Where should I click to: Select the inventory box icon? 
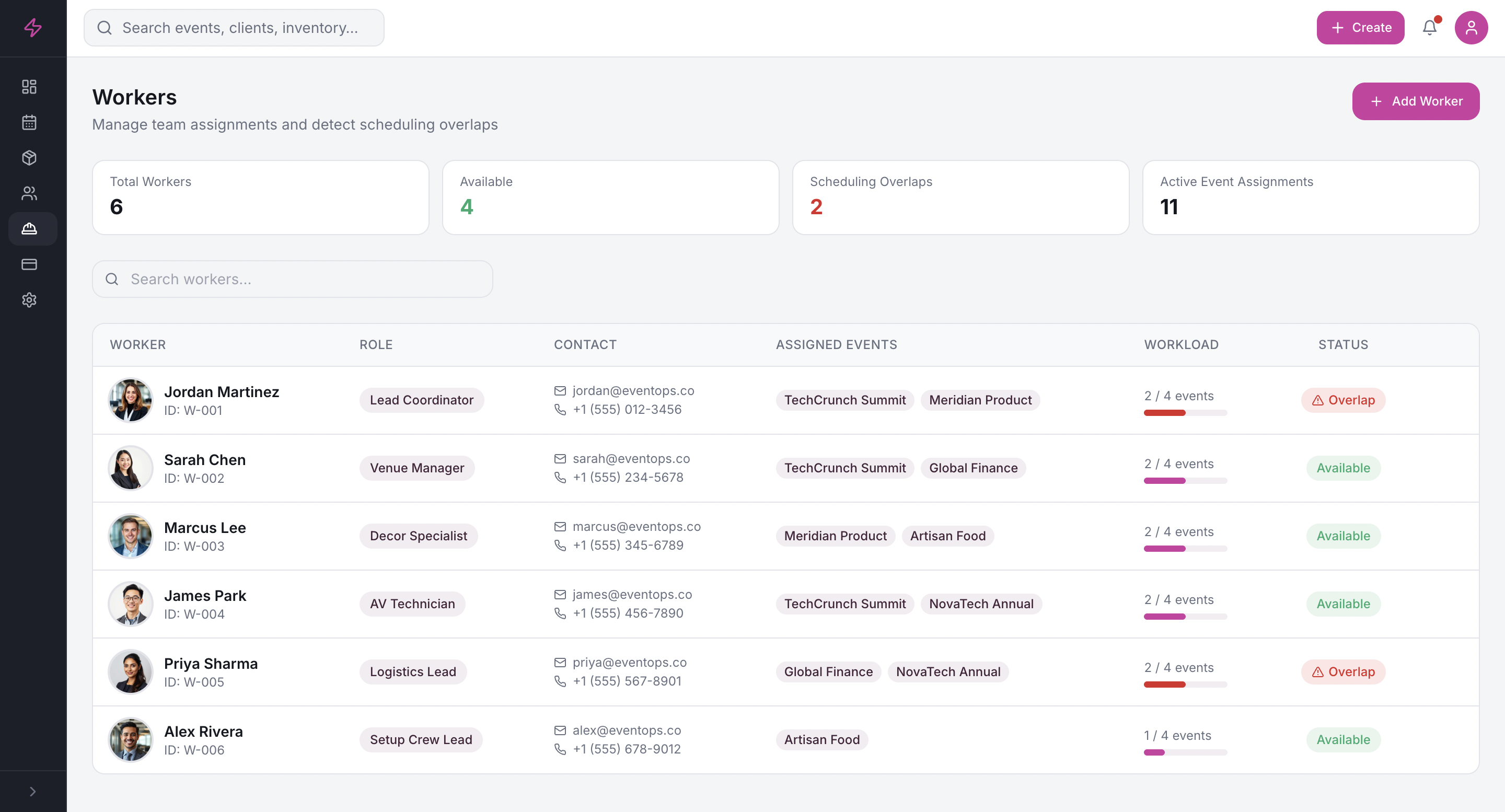coord(29,158)
